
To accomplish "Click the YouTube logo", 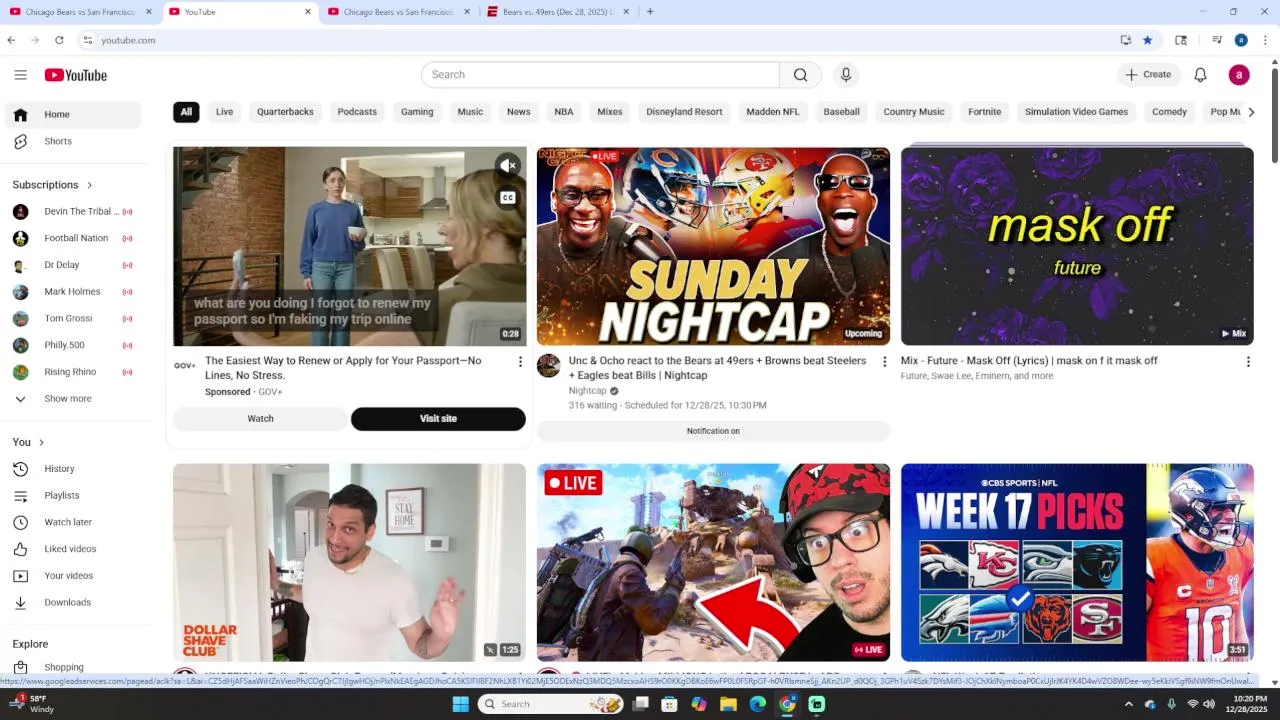I will (76, 75).
